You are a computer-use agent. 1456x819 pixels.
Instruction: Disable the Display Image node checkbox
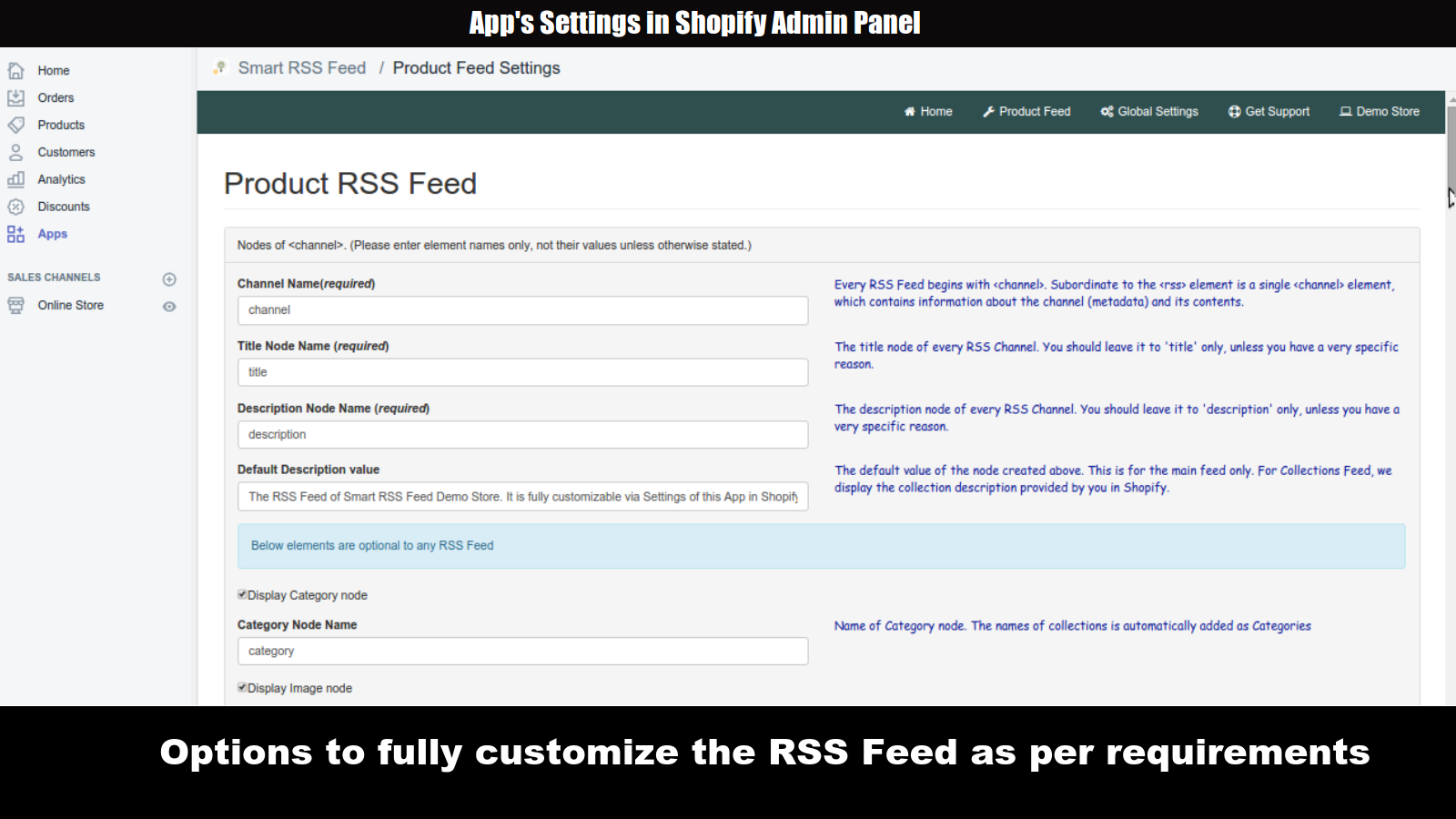click(x=241, y=687)
